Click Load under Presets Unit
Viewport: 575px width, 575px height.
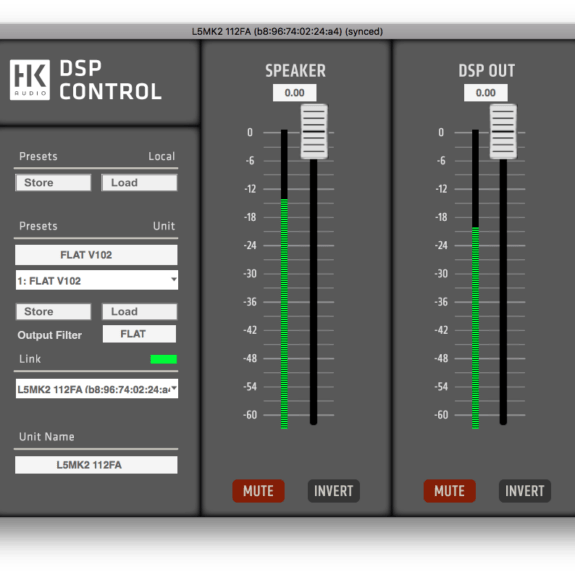pyautogui.click(x=139, y=311)
